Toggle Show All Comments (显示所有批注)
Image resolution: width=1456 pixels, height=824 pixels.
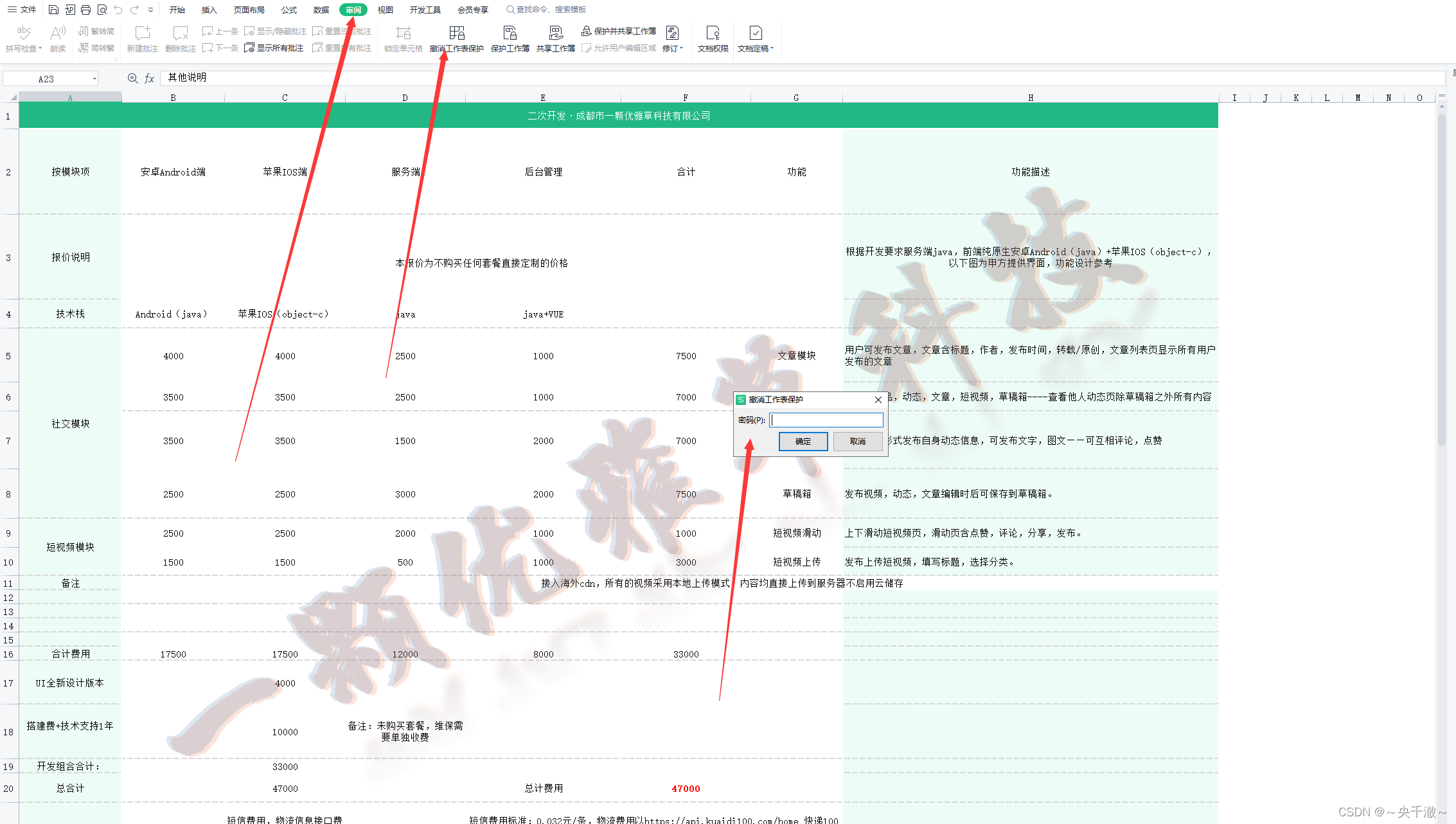274,48
